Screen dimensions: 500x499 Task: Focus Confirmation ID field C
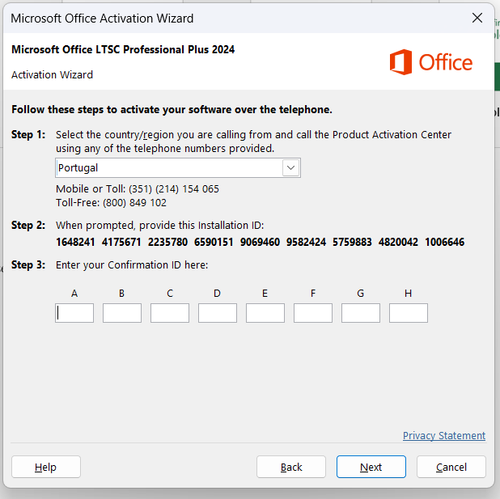coord(170,313)
